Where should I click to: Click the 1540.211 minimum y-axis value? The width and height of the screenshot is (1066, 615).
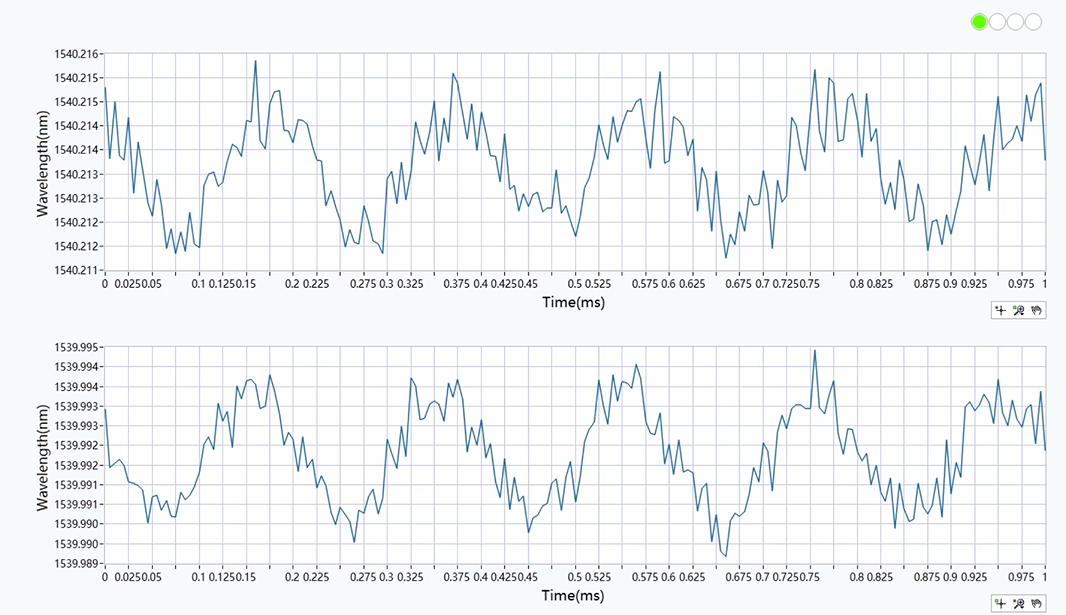(76, 270)
